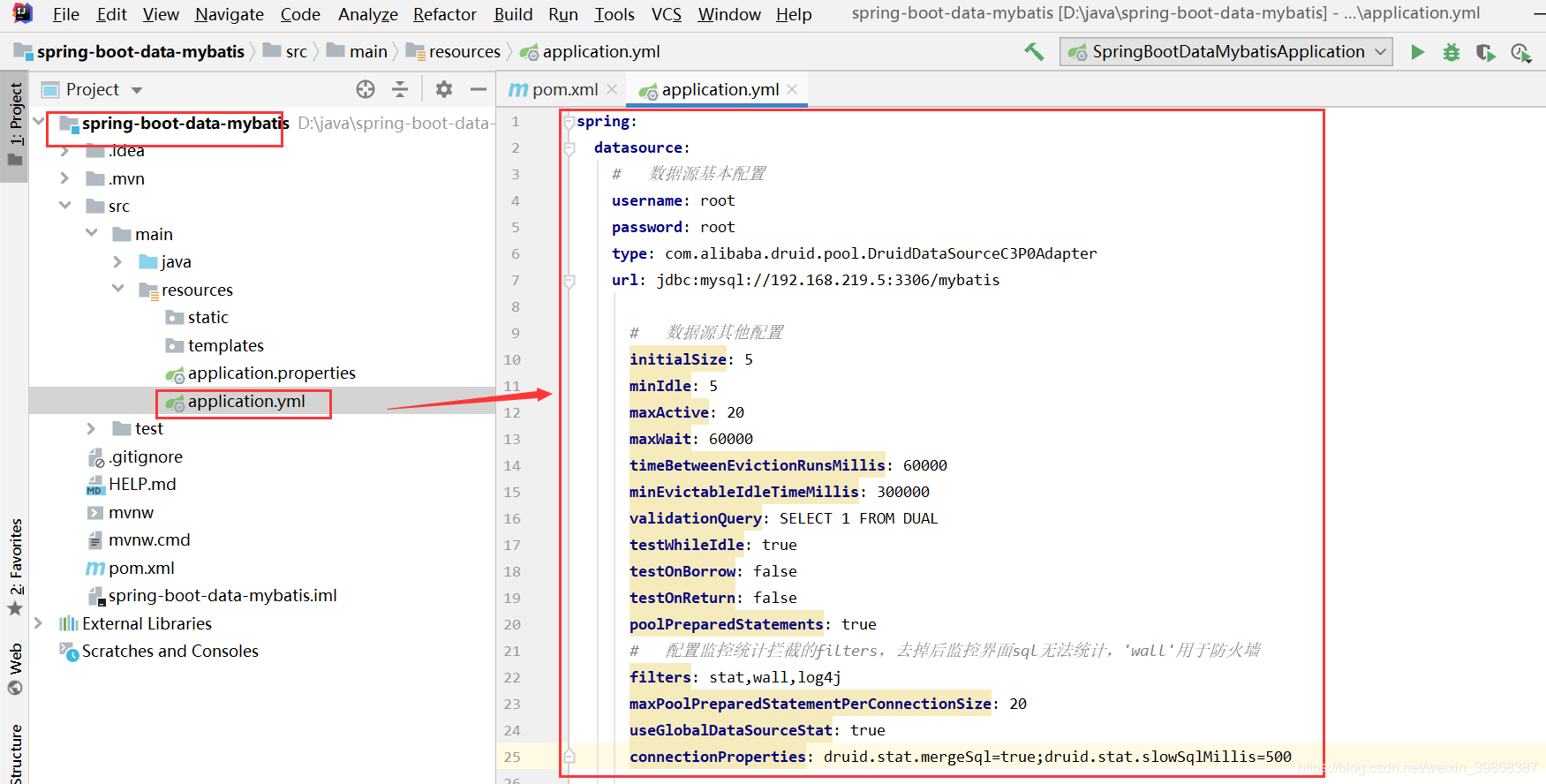The image size is (1546, 784).
Task: Run with coverage shield icon
Action: [1486, 52]
